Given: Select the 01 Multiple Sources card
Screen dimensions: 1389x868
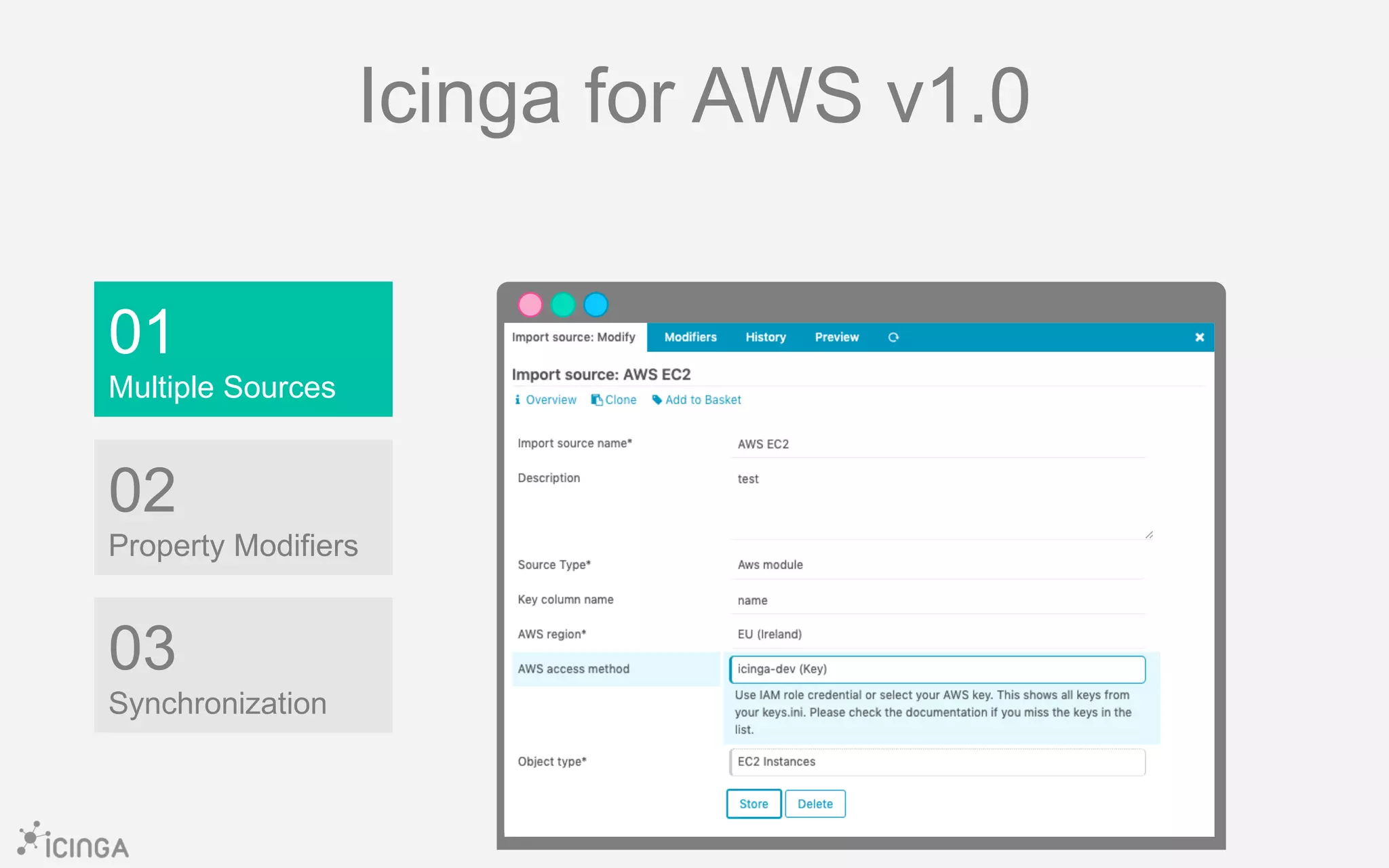Looking at the screenshot, I should point(243,349).
